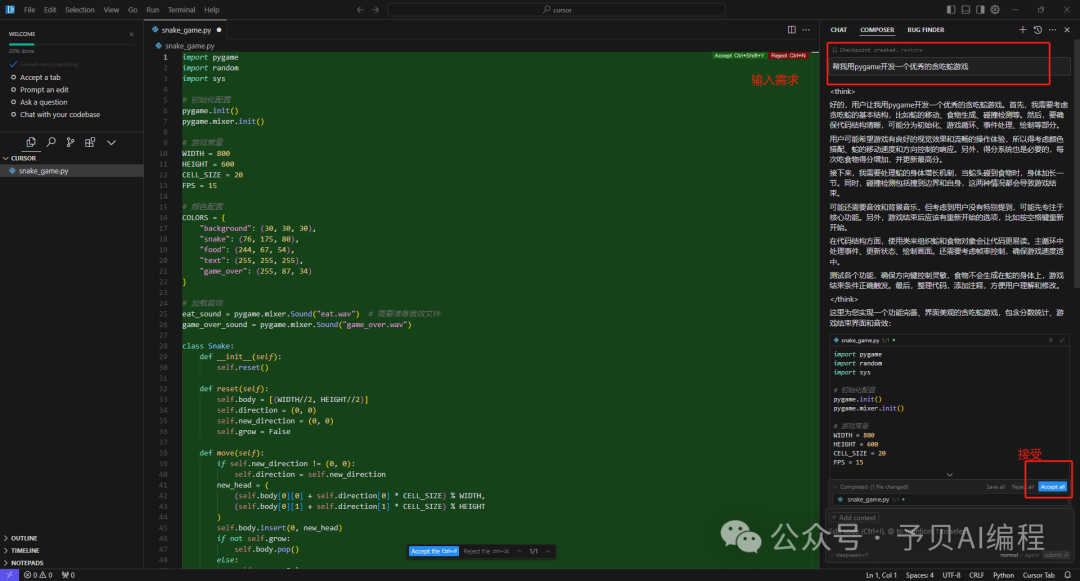Open the Terminal menu
1080x581 pixels.
pos(181,10)
